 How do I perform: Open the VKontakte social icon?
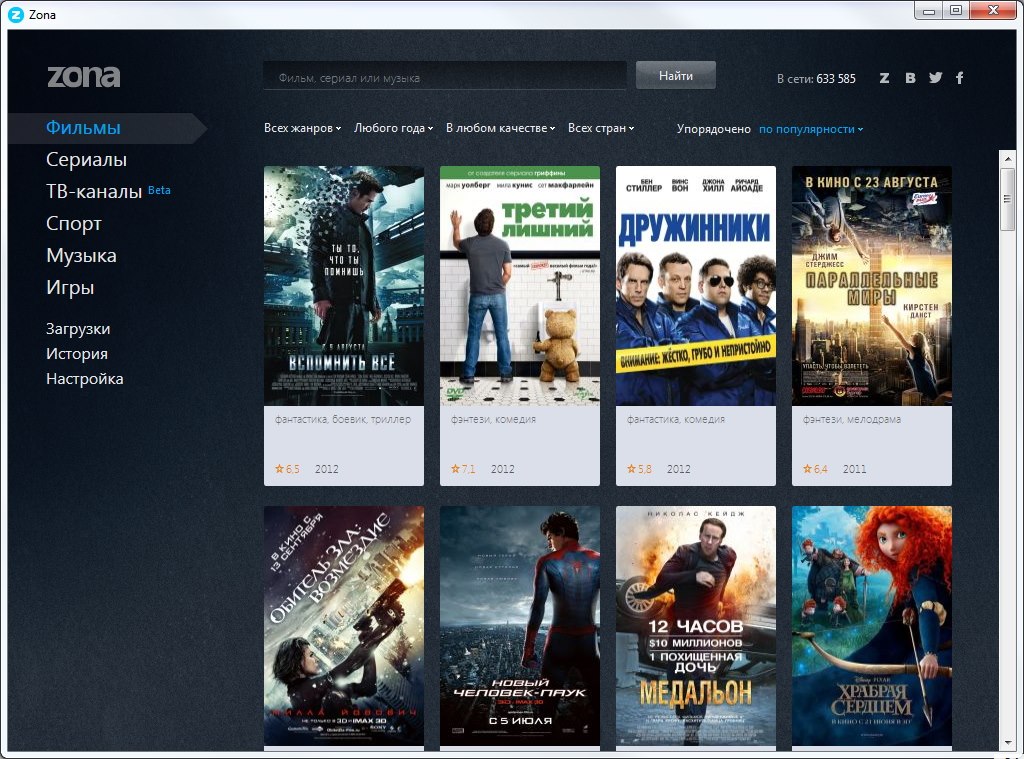pos(910,78)
